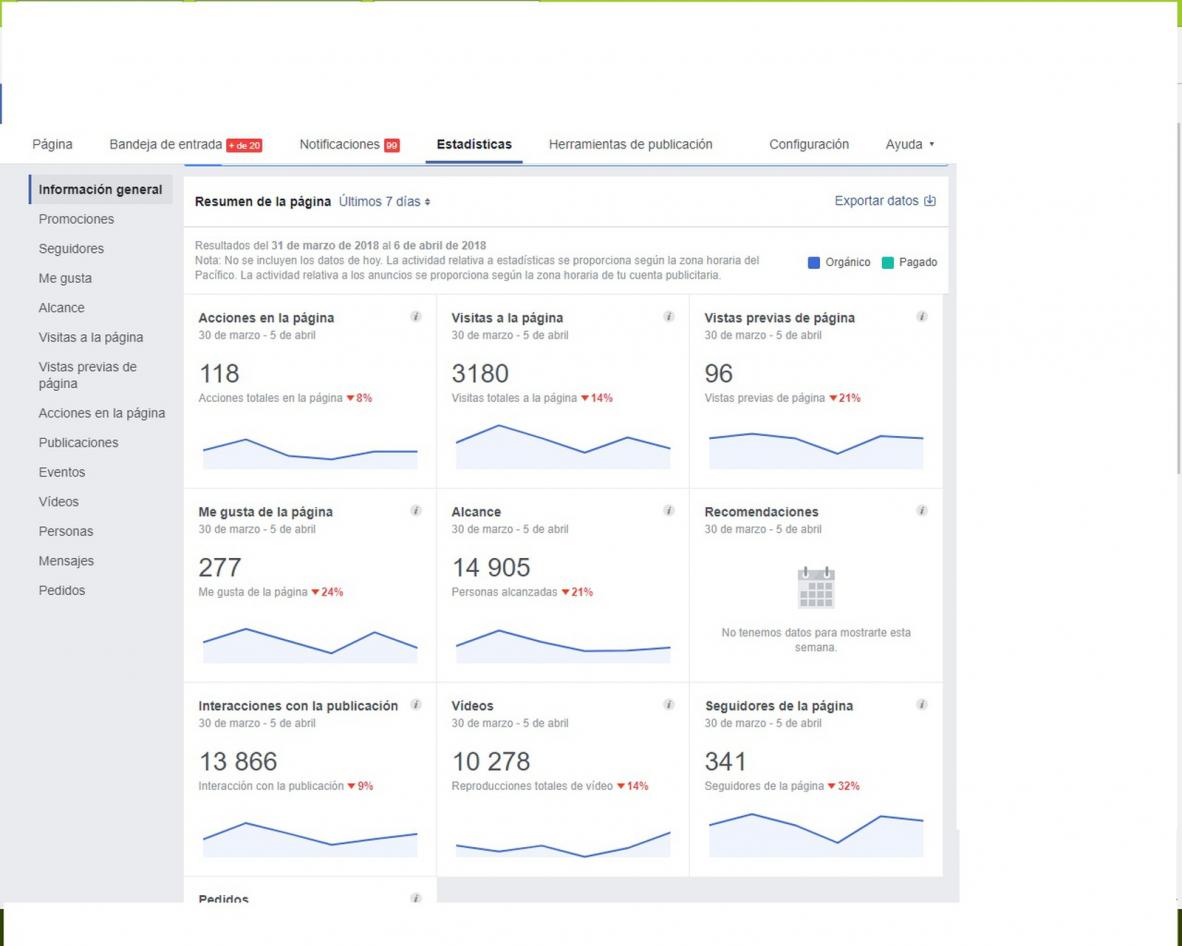Viewport: 1182px width, 946px height.
Task: Click Exportar datos link
Action: click(x=885, y=201)
